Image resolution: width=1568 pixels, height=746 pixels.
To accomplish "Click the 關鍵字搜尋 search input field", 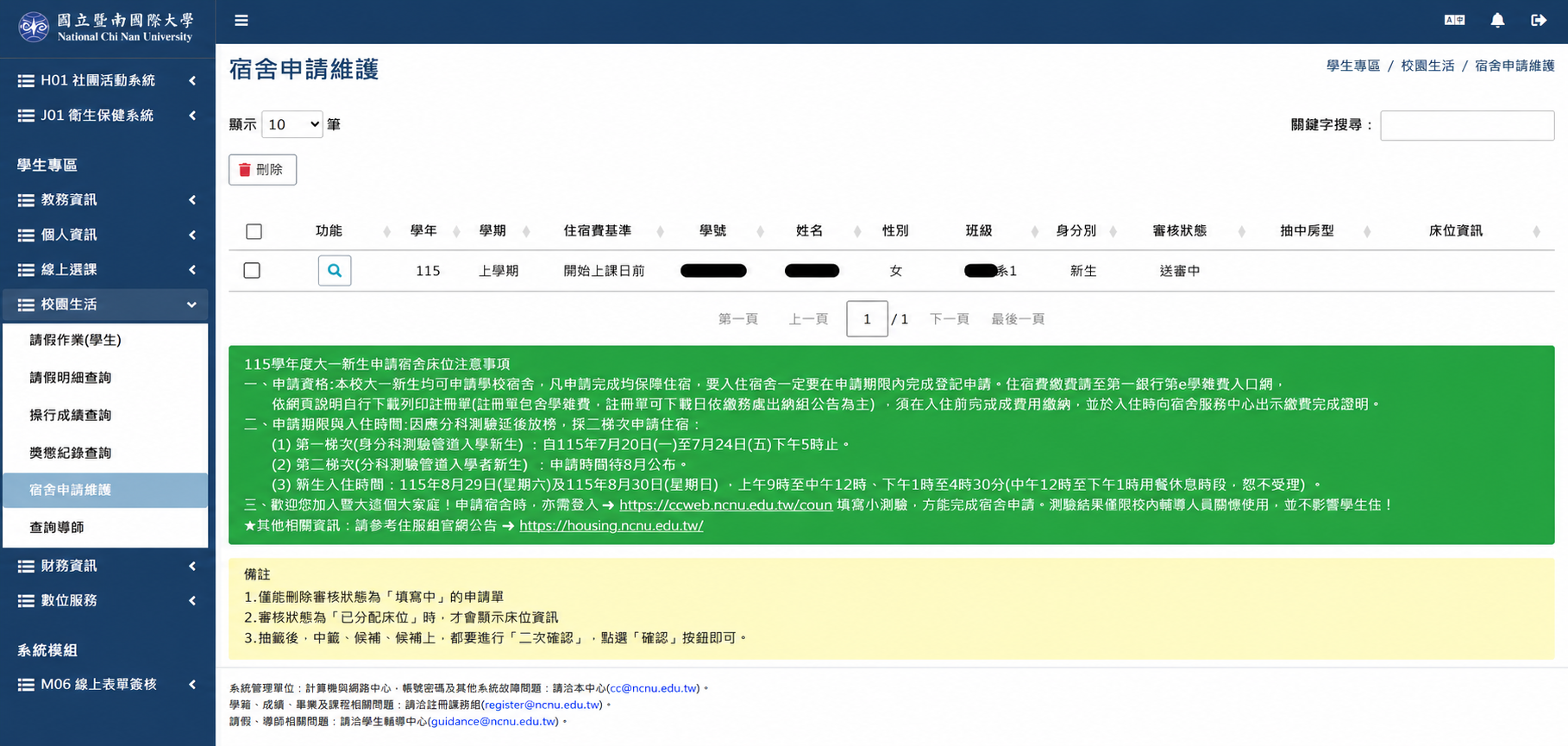I will pos(1467,125).
